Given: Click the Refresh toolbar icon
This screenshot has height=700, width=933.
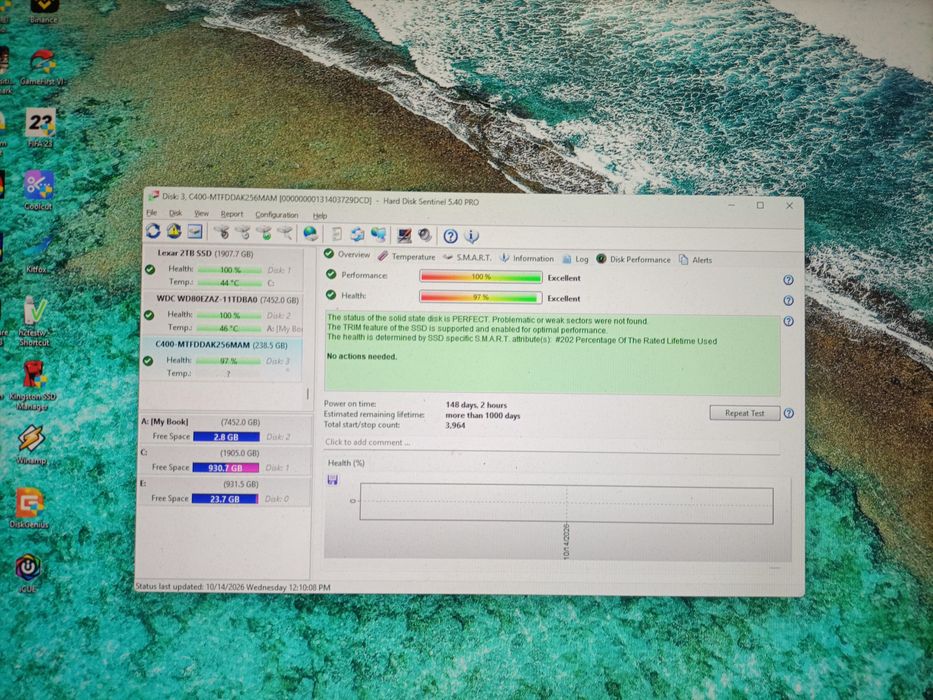Looking at the screenshot, I should [153, 231].
